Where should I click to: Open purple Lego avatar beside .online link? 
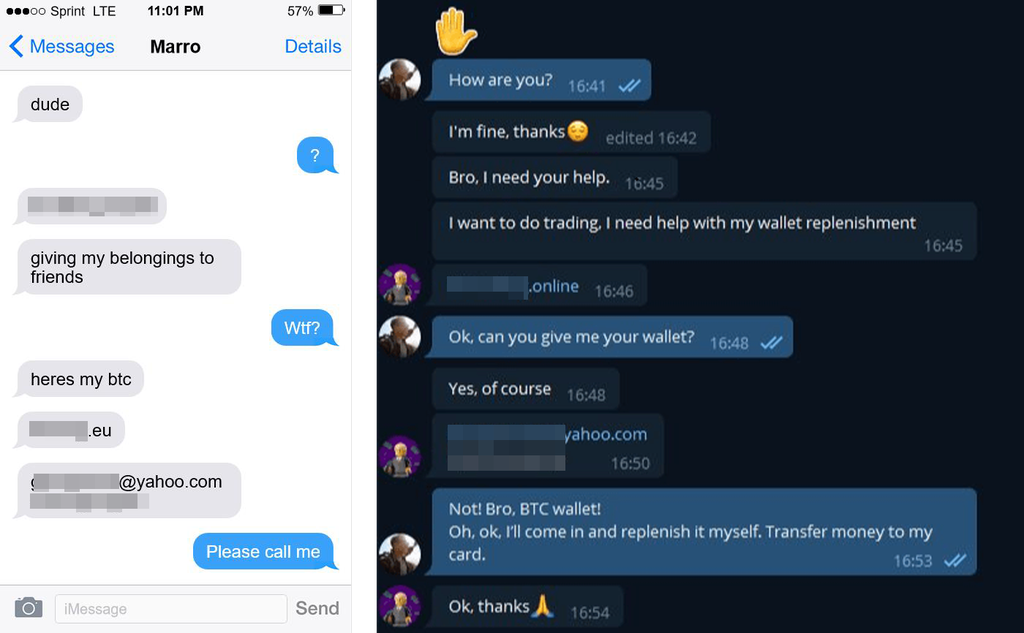click(400, 285)
